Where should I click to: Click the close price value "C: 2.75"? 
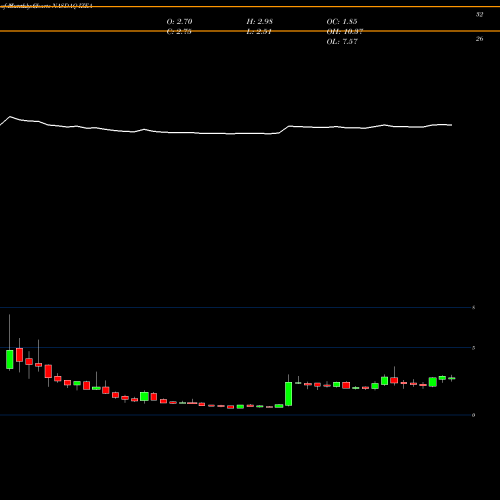tap(179, 32)
